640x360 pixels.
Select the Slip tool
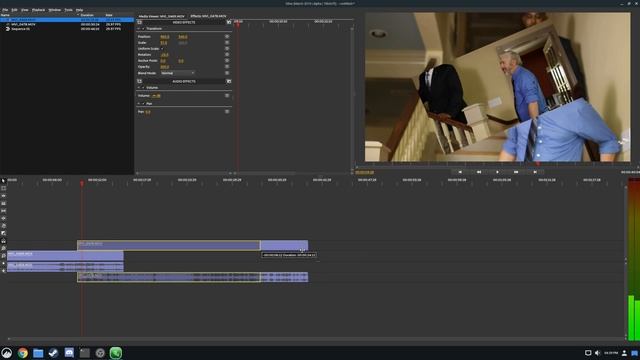pyautogui.click(x=4, y=211)
